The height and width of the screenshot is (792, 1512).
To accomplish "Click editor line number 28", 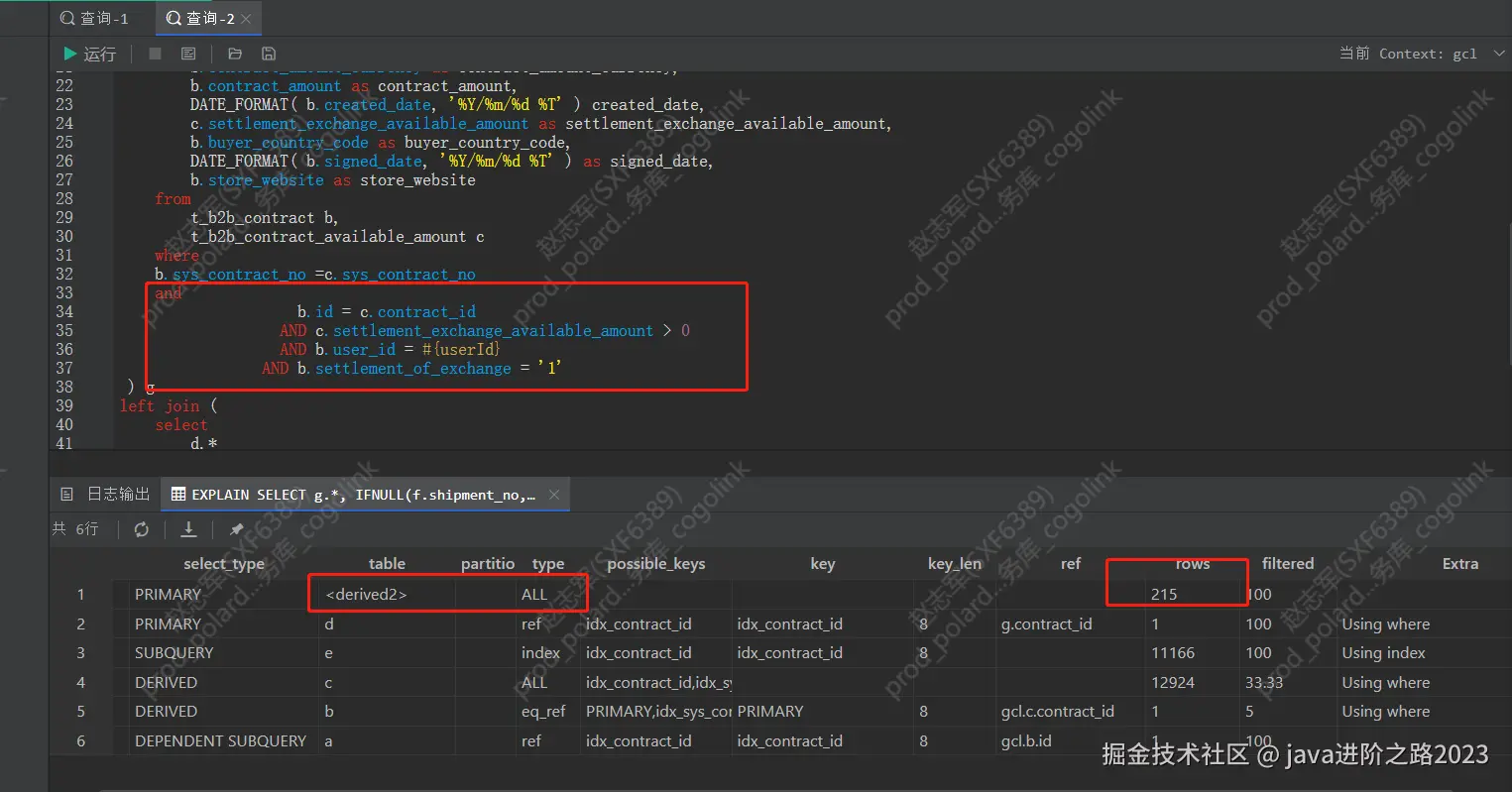I will [x=64, y=198].
